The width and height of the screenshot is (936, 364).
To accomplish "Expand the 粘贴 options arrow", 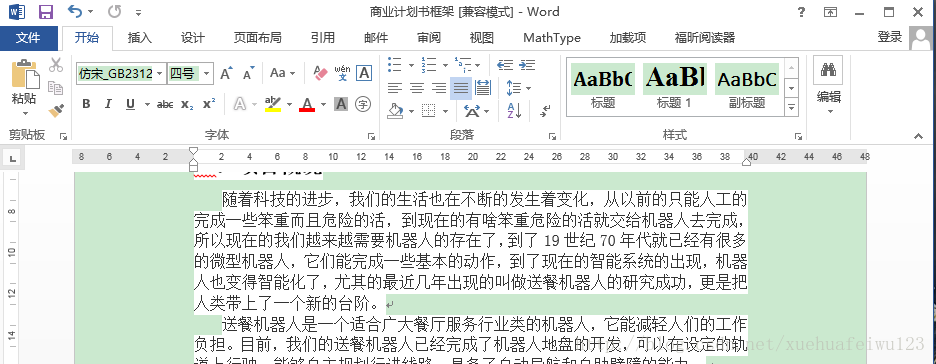I will point(24,113).
